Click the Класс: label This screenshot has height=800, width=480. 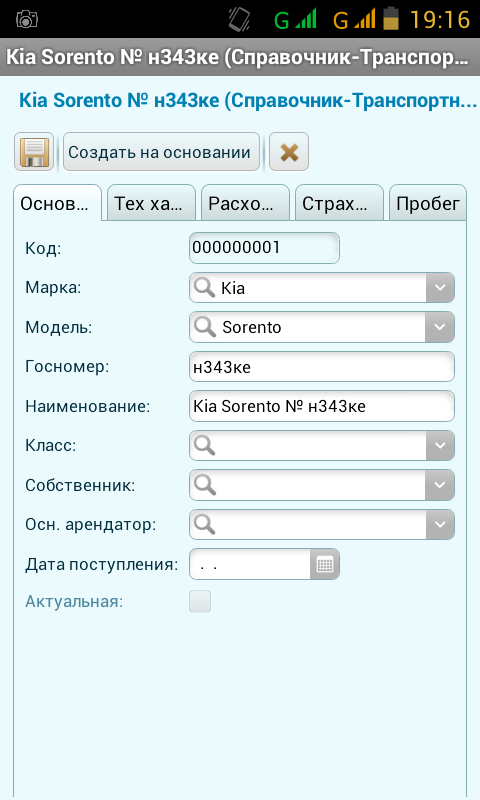50,445
